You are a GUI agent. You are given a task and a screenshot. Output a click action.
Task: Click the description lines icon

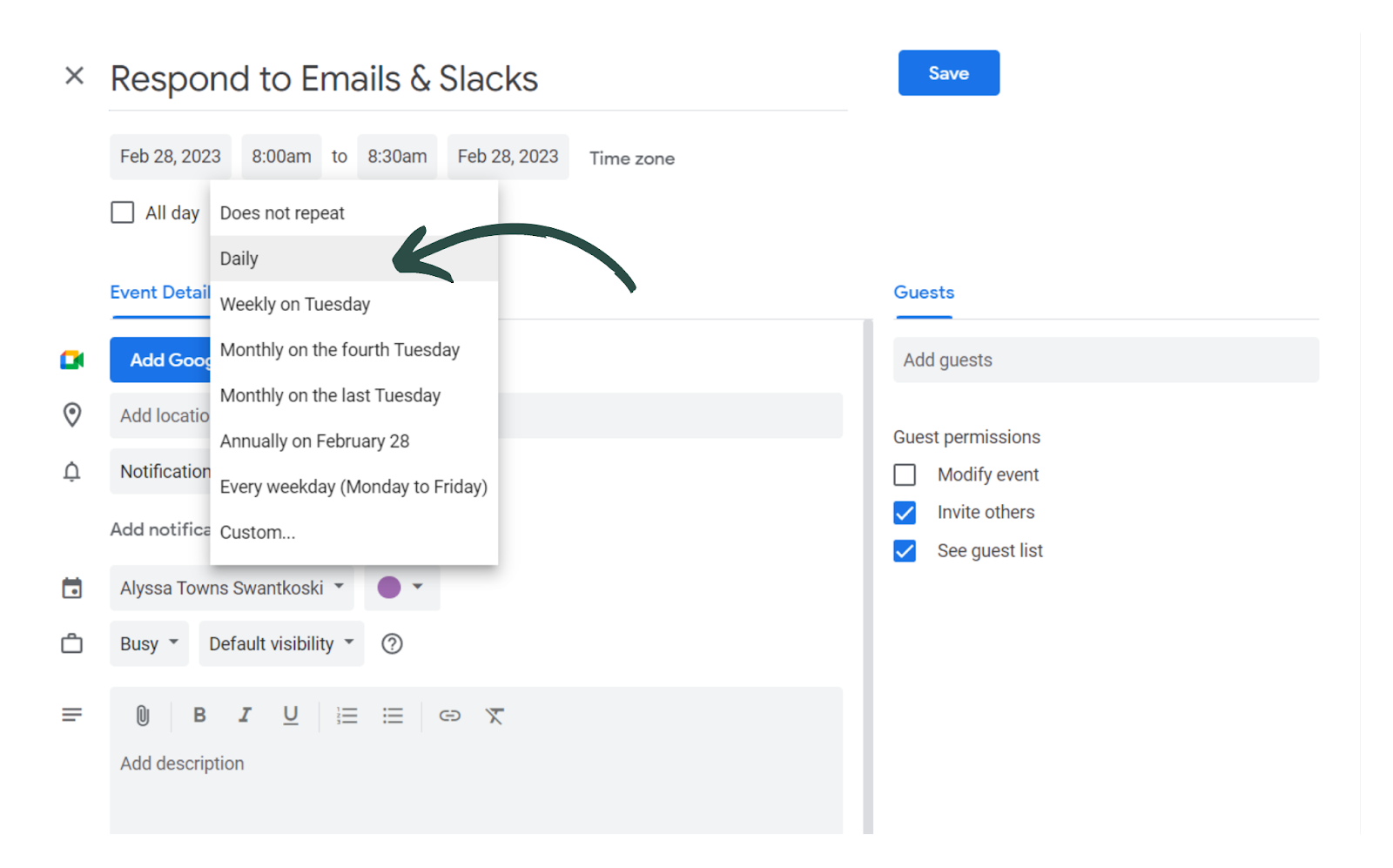72,715
